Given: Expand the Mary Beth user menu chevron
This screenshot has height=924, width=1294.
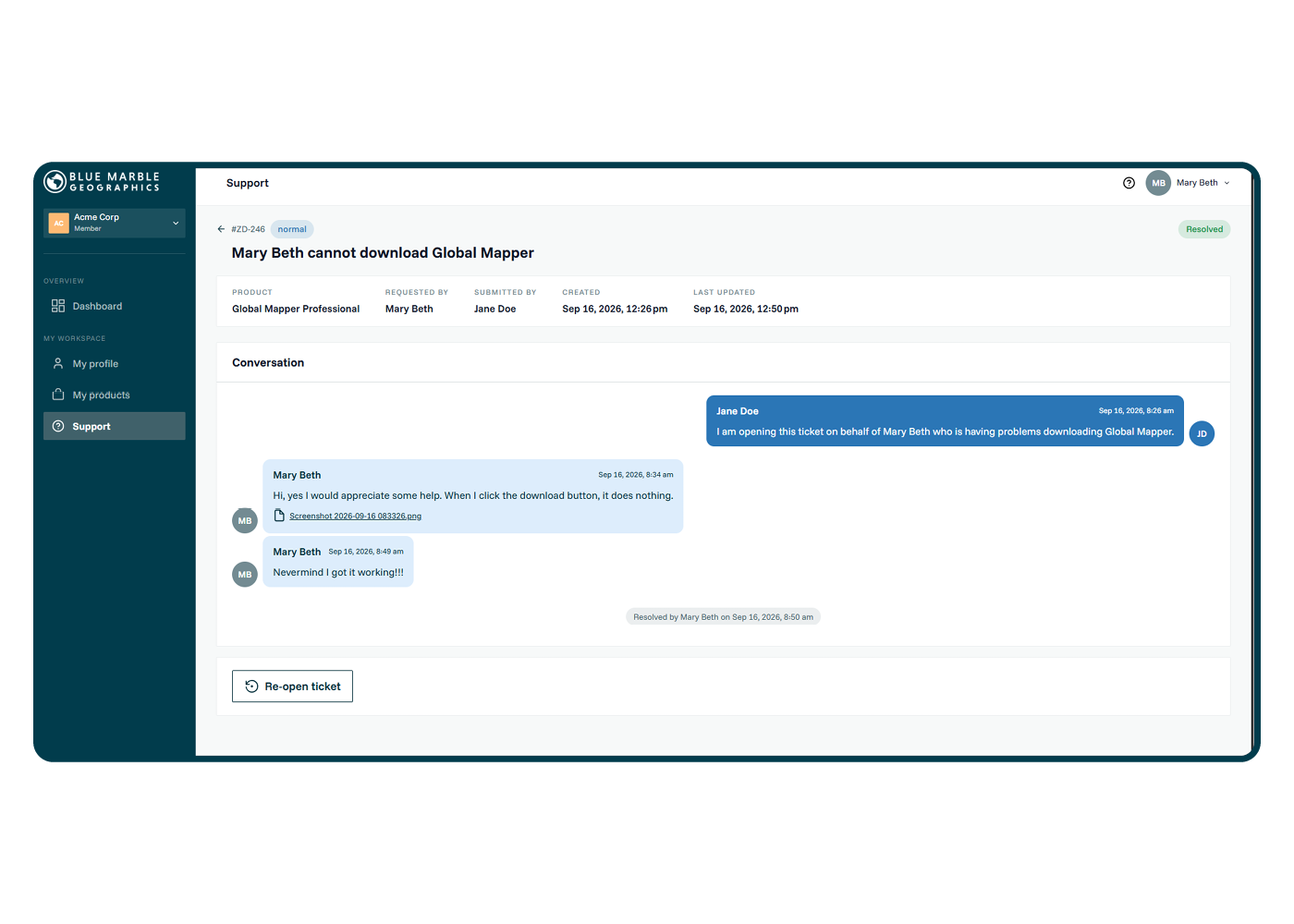Looking at the screenshot, I should pyautogui.click(x=1227, y=183).
